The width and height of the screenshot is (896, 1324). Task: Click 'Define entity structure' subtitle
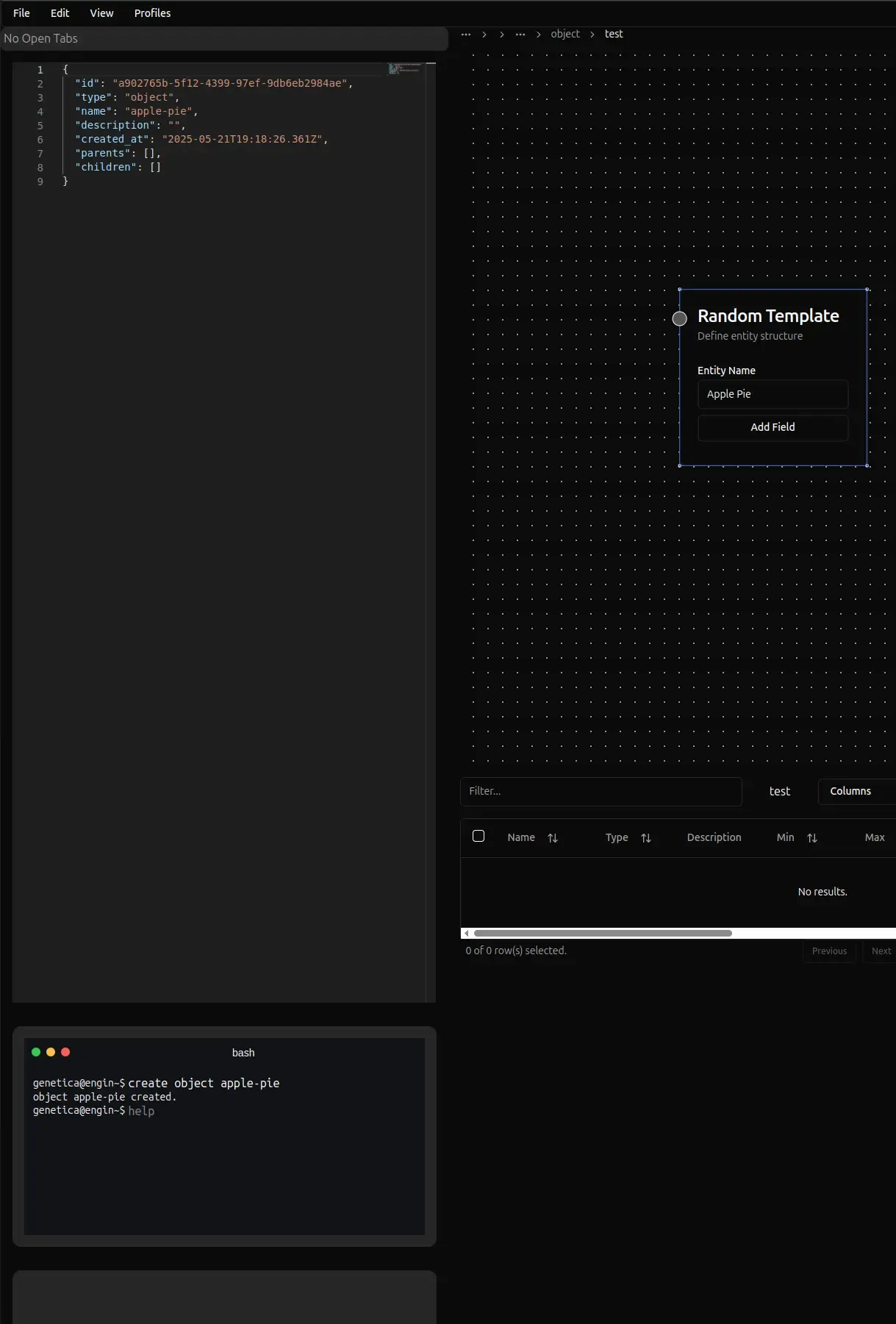[x=750, y=336]
